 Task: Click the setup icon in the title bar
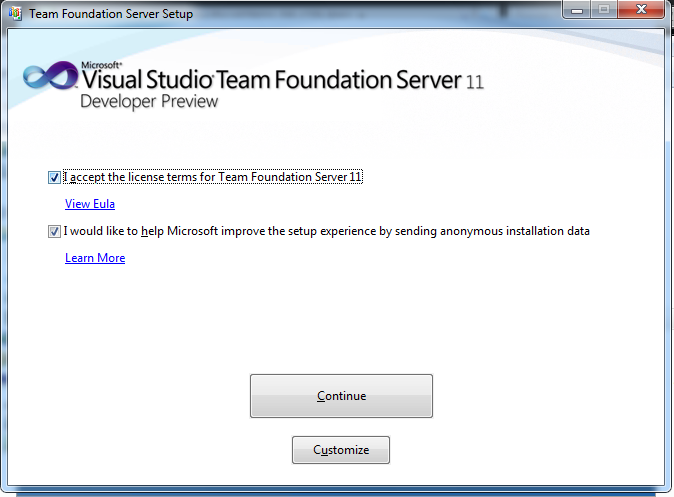click(x=15, y=14)
